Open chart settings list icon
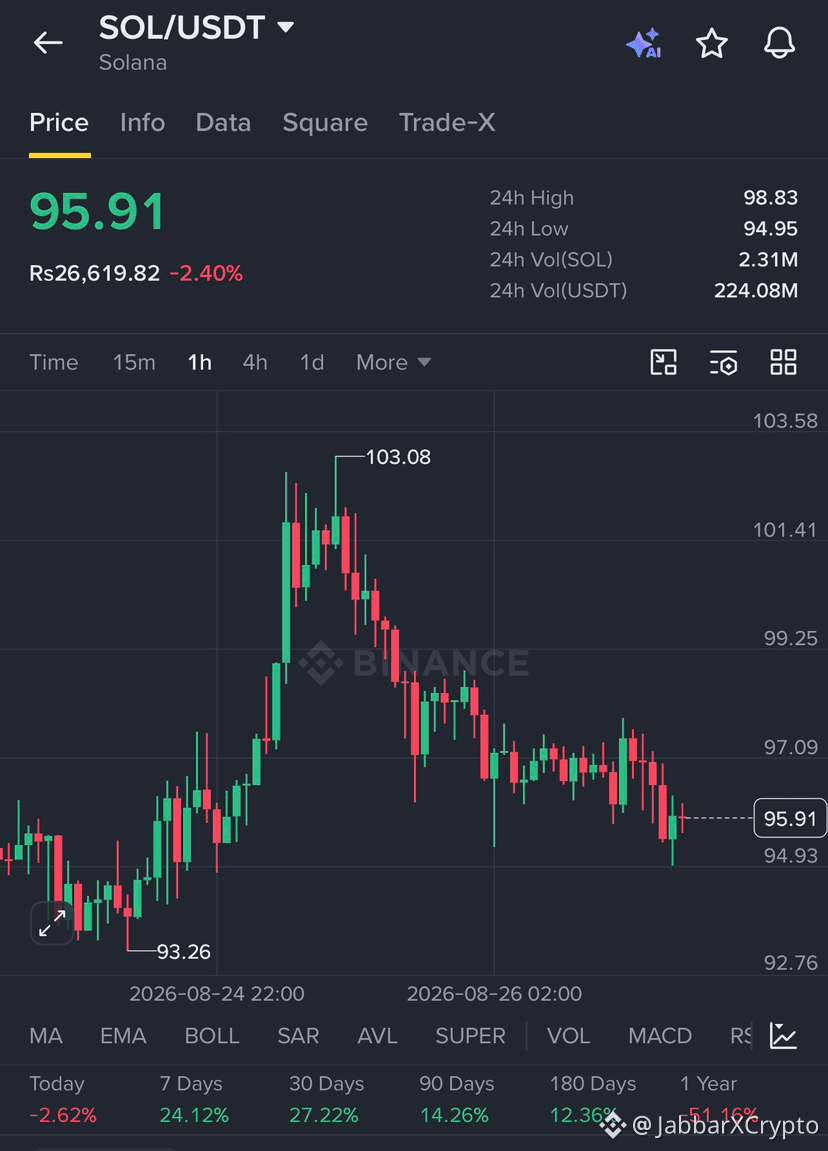828x1151 pixels. (723, 362)
